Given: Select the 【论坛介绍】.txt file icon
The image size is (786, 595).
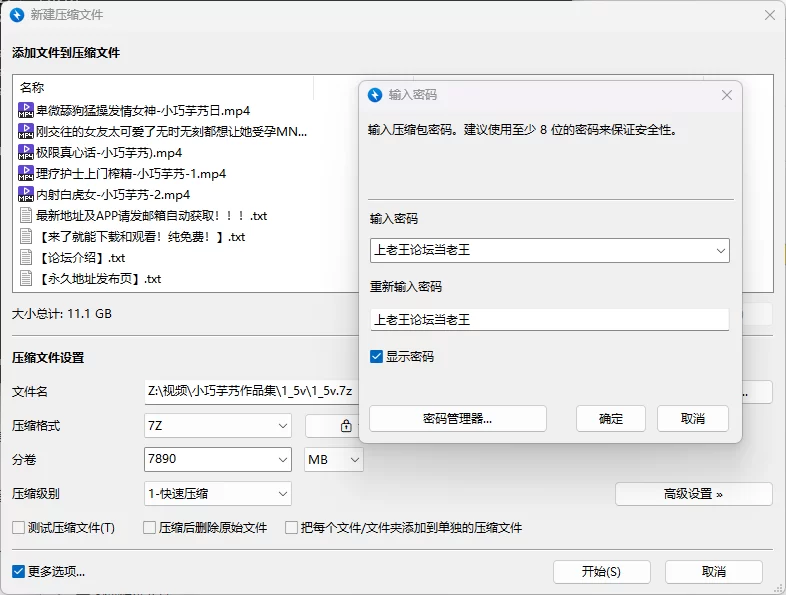Looking at the screenshot, I should coord(26,258).
